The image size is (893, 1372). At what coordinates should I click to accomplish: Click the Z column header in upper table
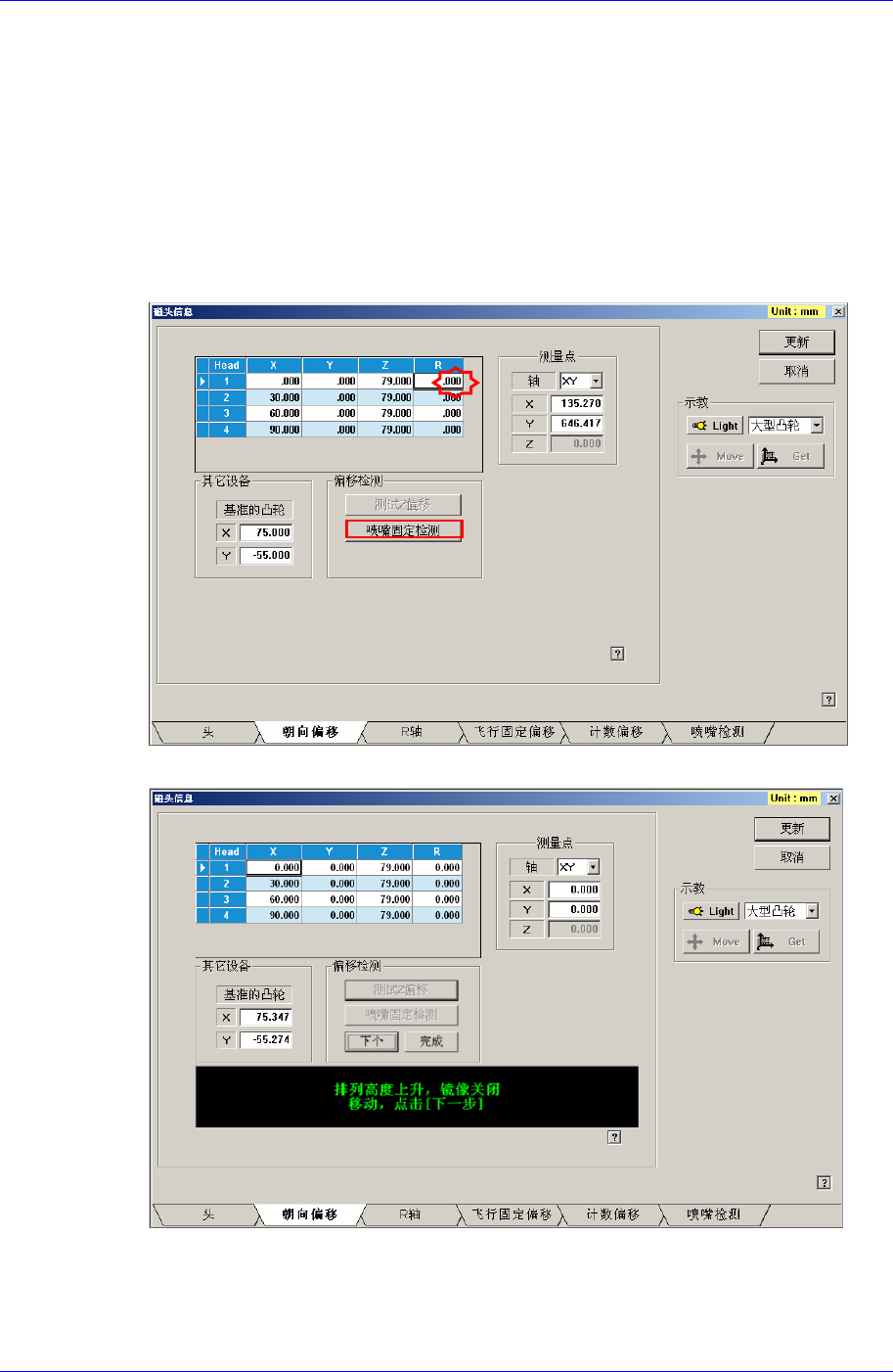pyautogui.click(x=384, y=365)
